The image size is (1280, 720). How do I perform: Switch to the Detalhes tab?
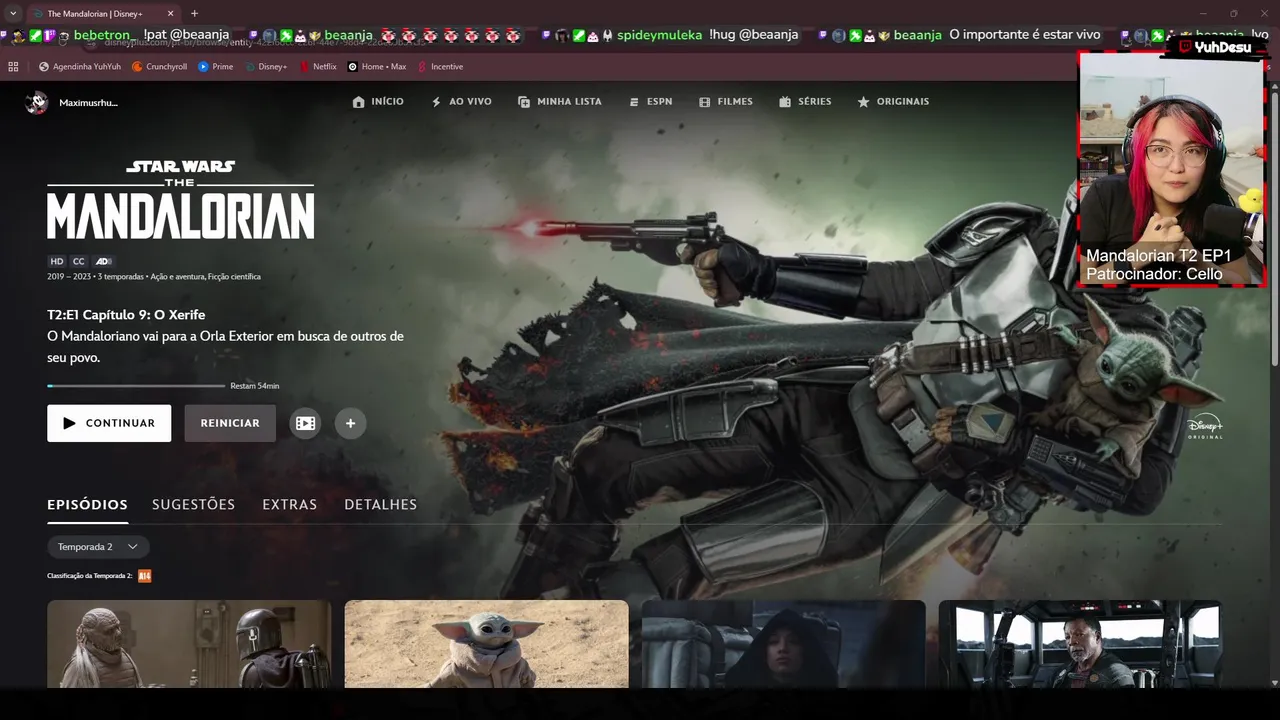point(380,504)
